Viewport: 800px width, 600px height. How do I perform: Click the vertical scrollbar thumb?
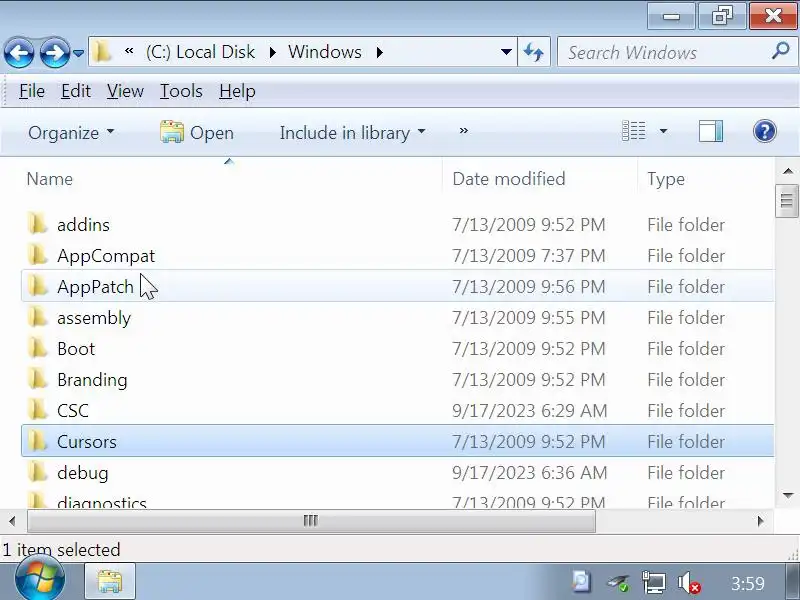787,201
